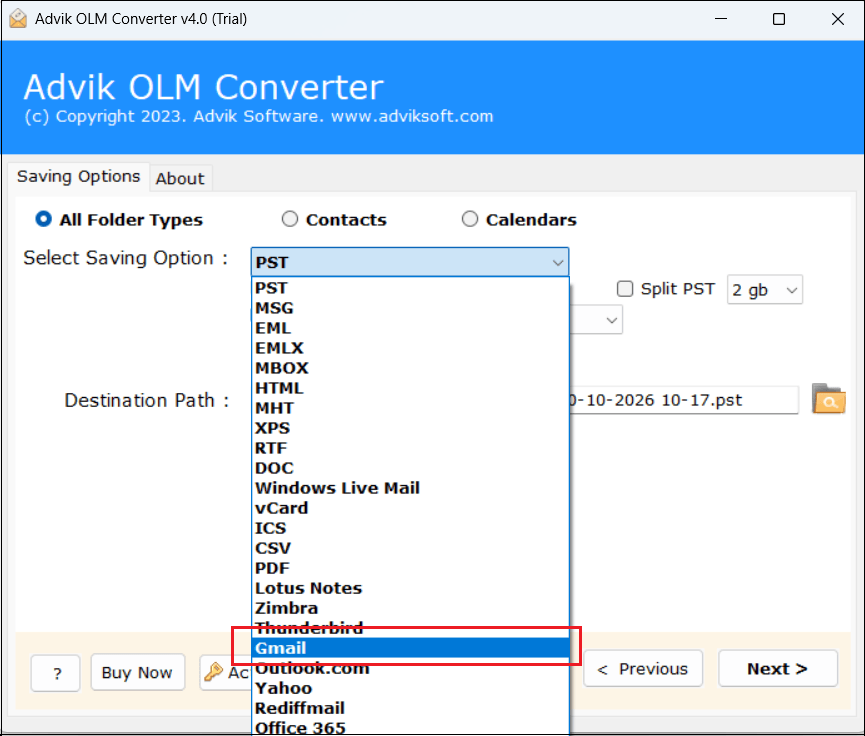Choose HTML from the saving options list

pos(410,388)
